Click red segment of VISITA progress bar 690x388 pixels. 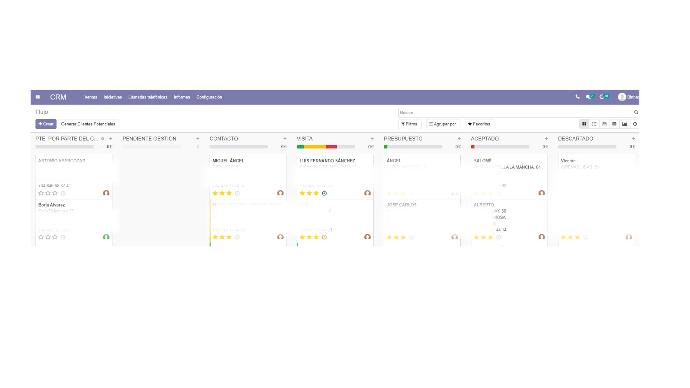pos(331,146)
